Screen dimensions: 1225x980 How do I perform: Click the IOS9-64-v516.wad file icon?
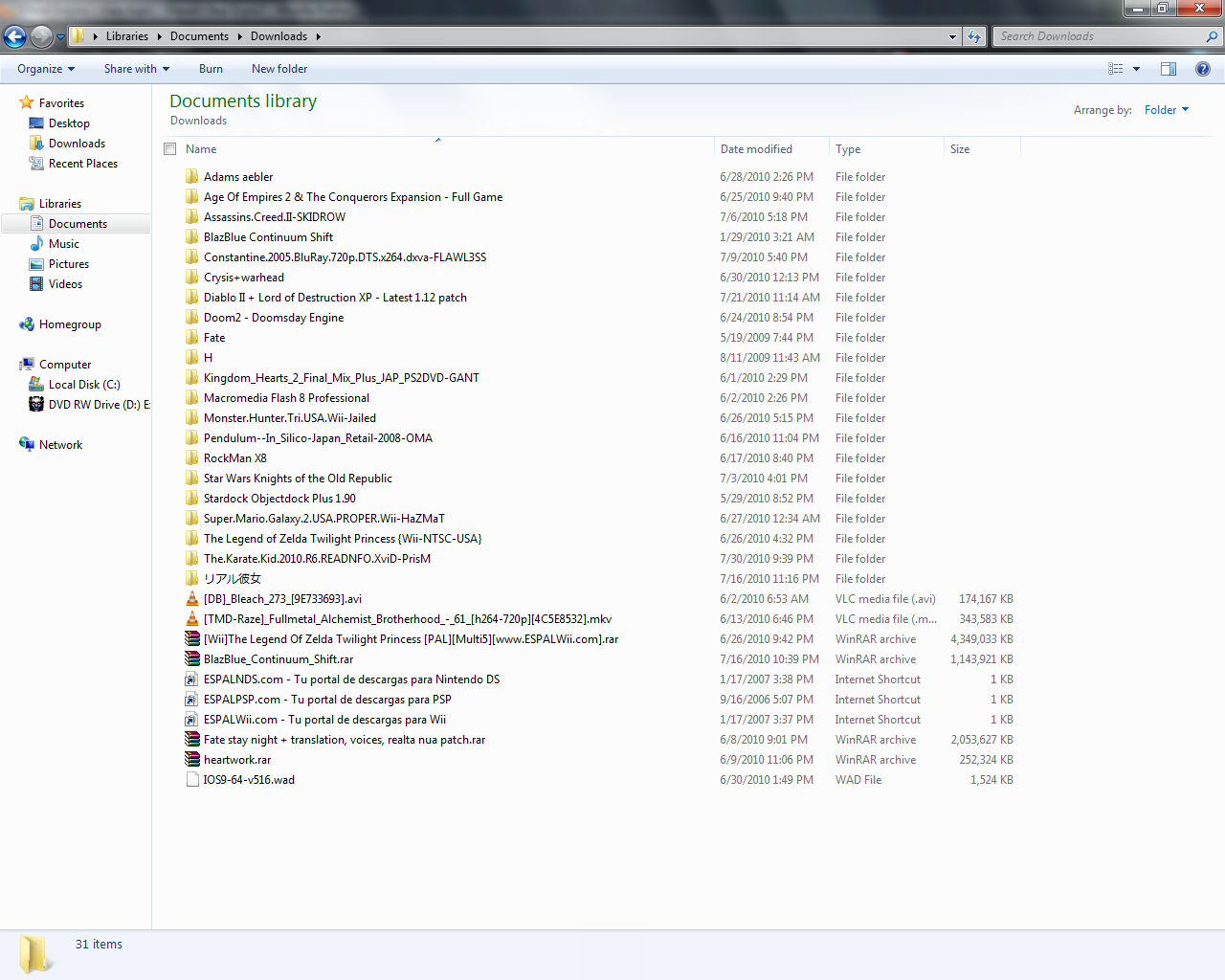click(x=192, y=780)
